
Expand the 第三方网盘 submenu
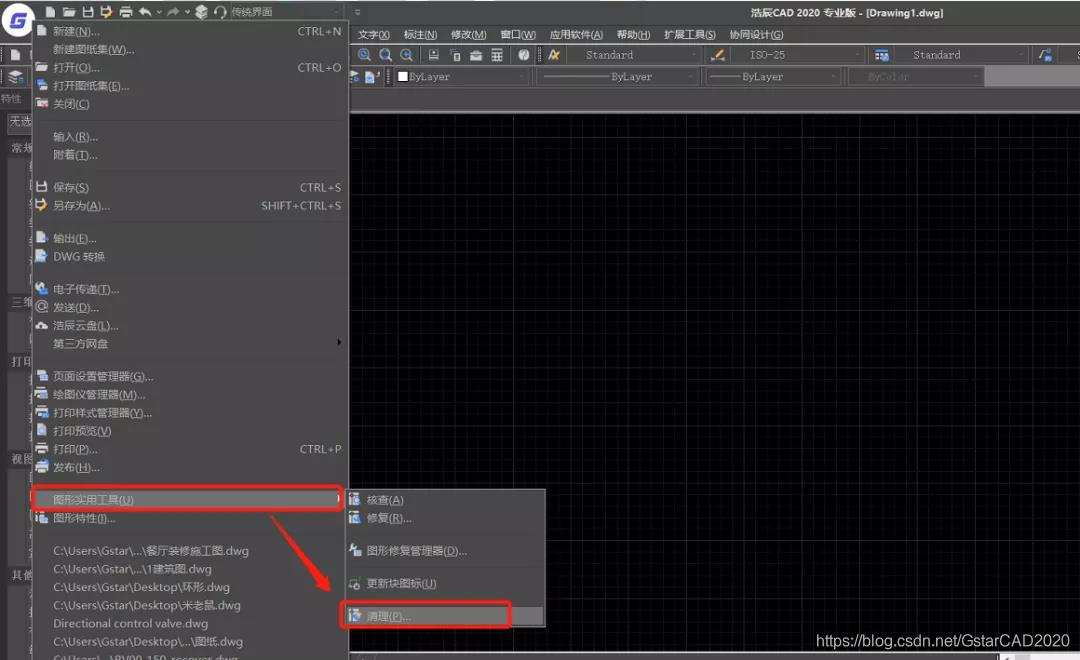(x=189, y=344)
